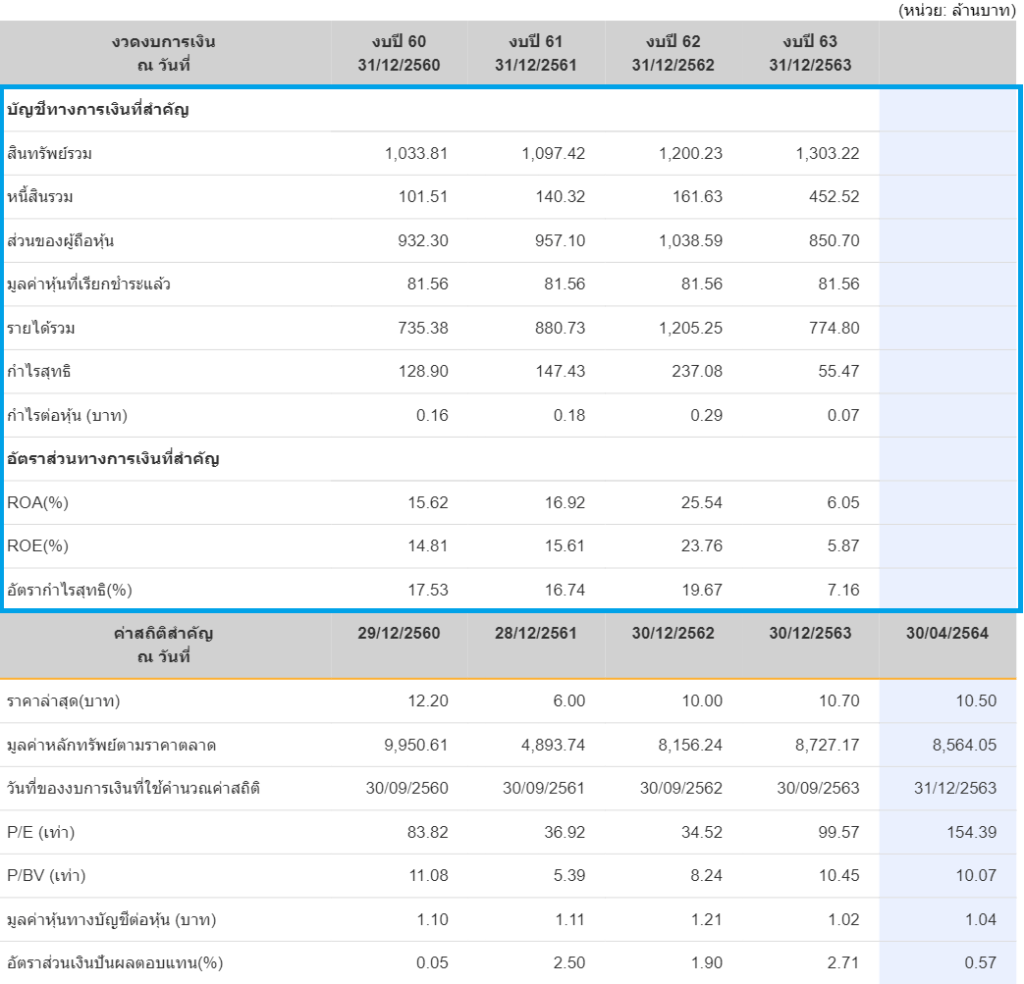
Task: Select the ROE(%) value 23.76
Action: pos(701,546)
